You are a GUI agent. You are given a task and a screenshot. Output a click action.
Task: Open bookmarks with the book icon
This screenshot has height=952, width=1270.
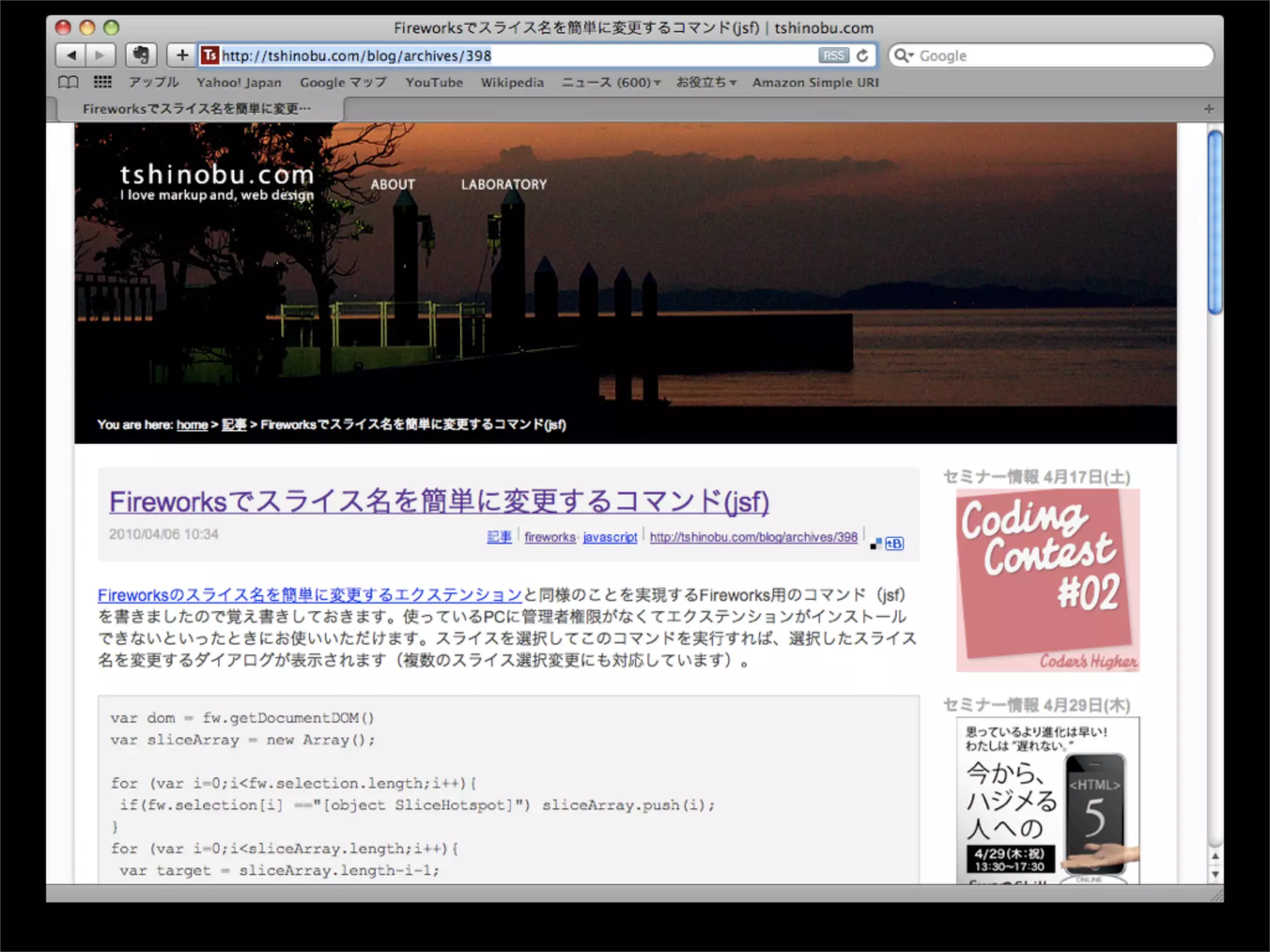pyautogui.click(x=68, y=82)
